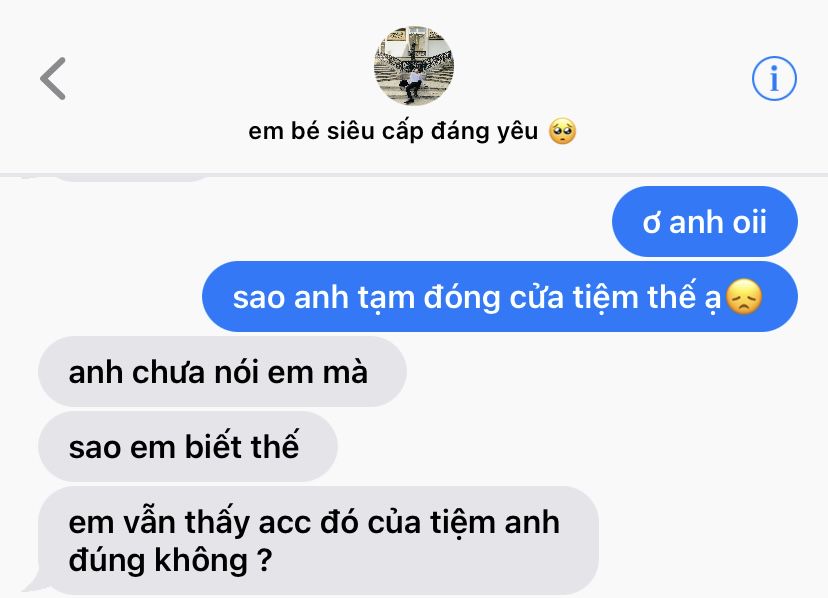Click the "đúng không ?" line of last message
828x598 pixels.
click(170, 560)
